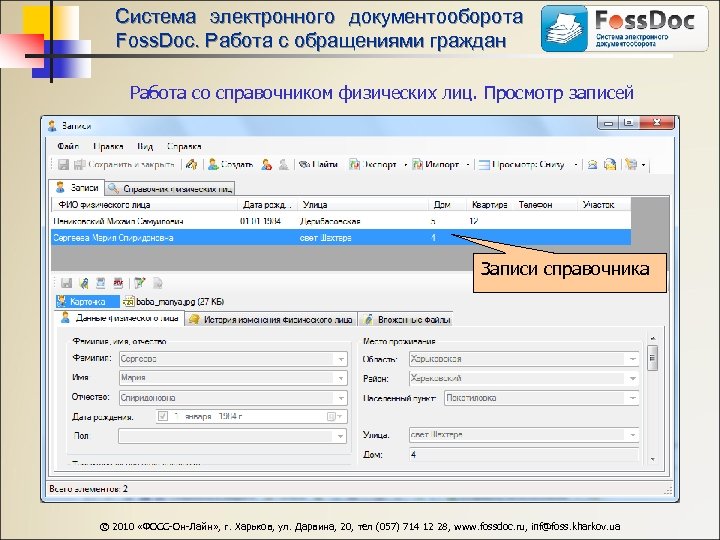Click the paperclip attach icon in preview toolbar
Viewport: 720px width, 540px height.
pos(84,283)
